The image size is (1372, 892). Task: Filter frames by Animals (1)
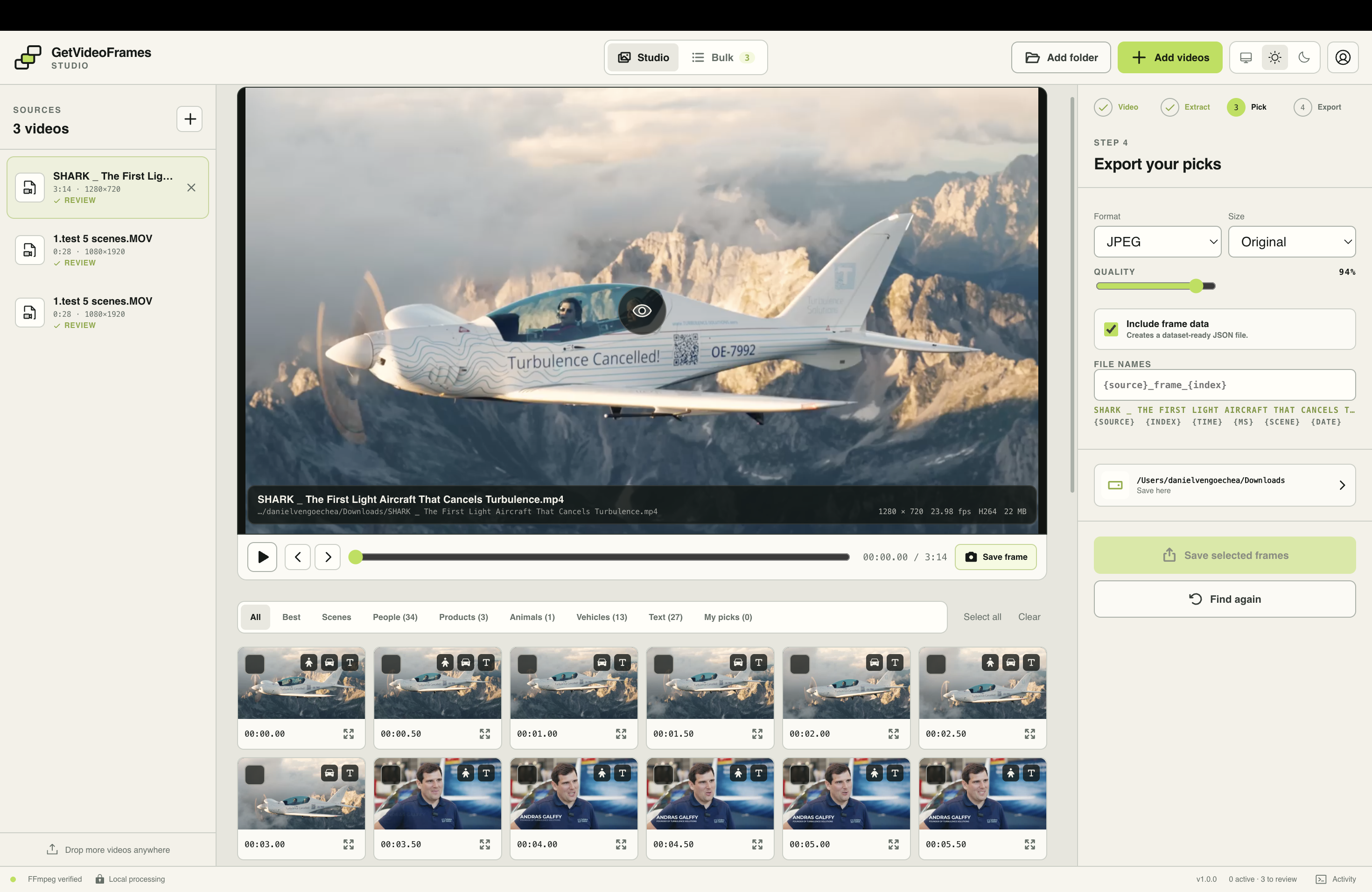[532, 617]
